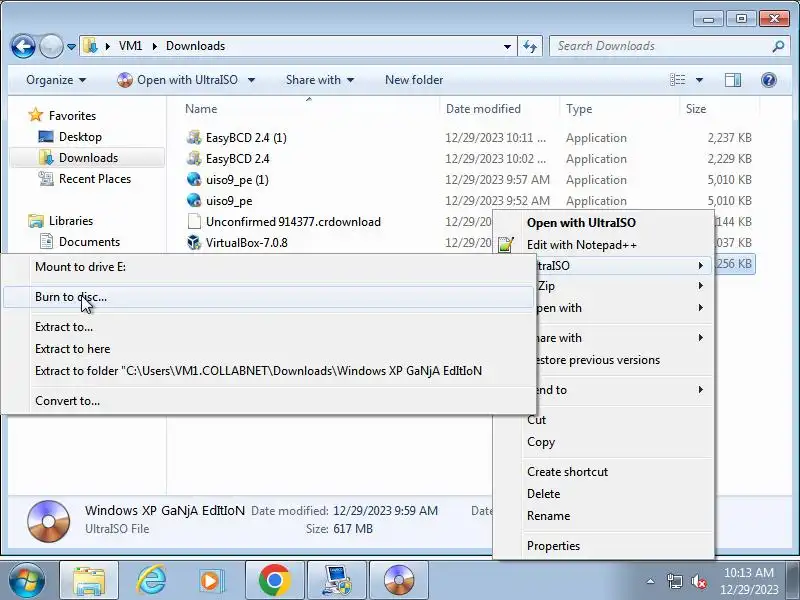Open the Organize menu

pyautogui.click(x=56, y=80)
